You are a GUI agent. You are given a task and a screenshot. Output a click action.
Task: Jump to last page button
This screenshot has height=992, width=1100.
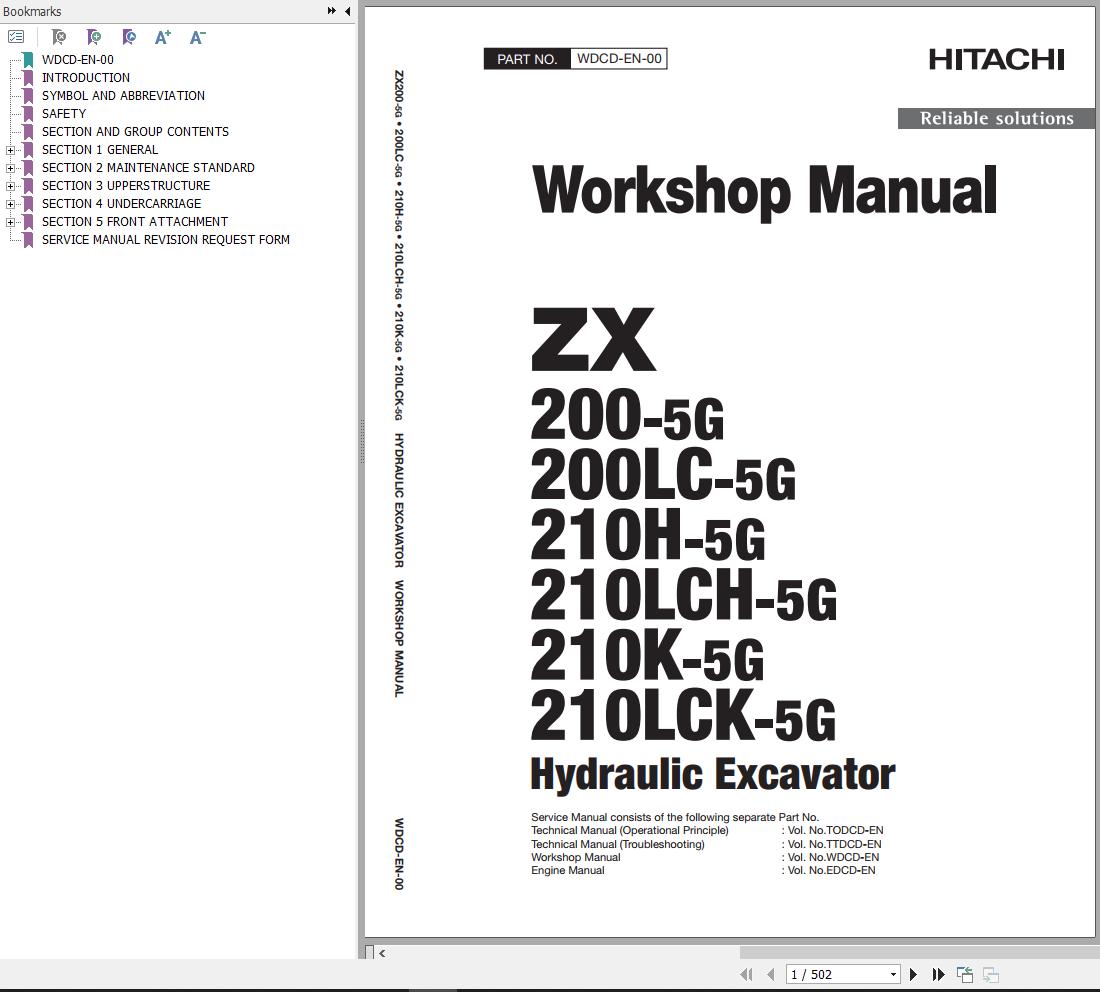[x=938, y=974]
